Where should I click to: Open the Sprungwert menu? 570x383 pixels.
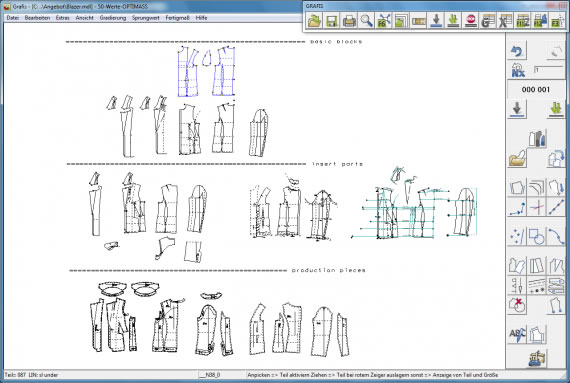click(x=145, y=18)
